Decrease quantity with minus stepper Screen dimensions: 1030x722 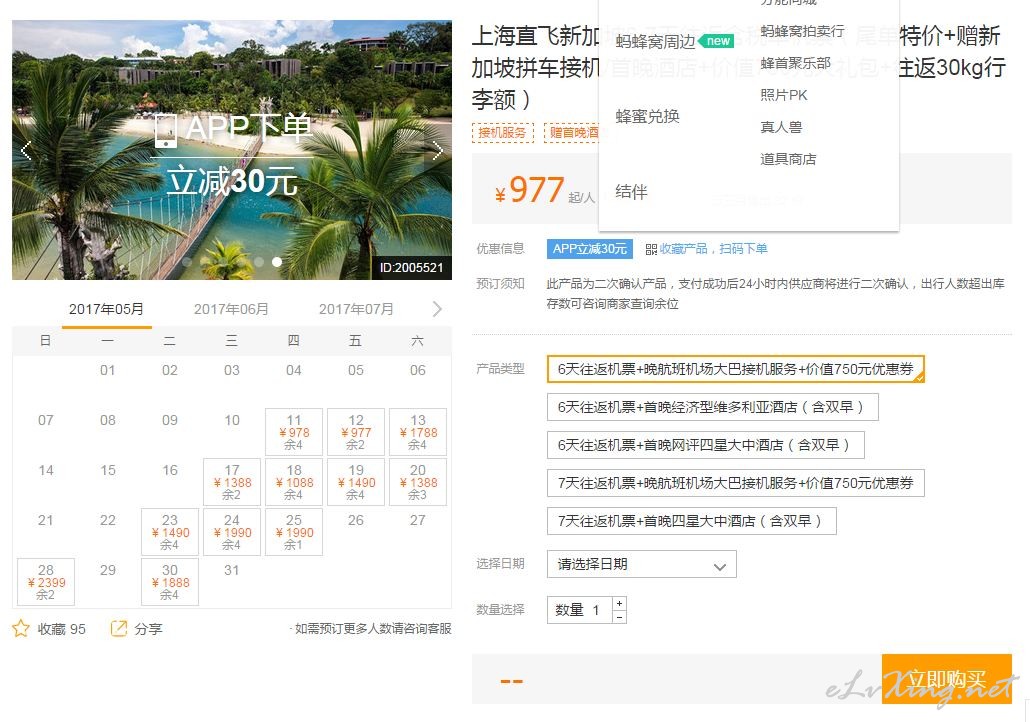pos(619,617)
